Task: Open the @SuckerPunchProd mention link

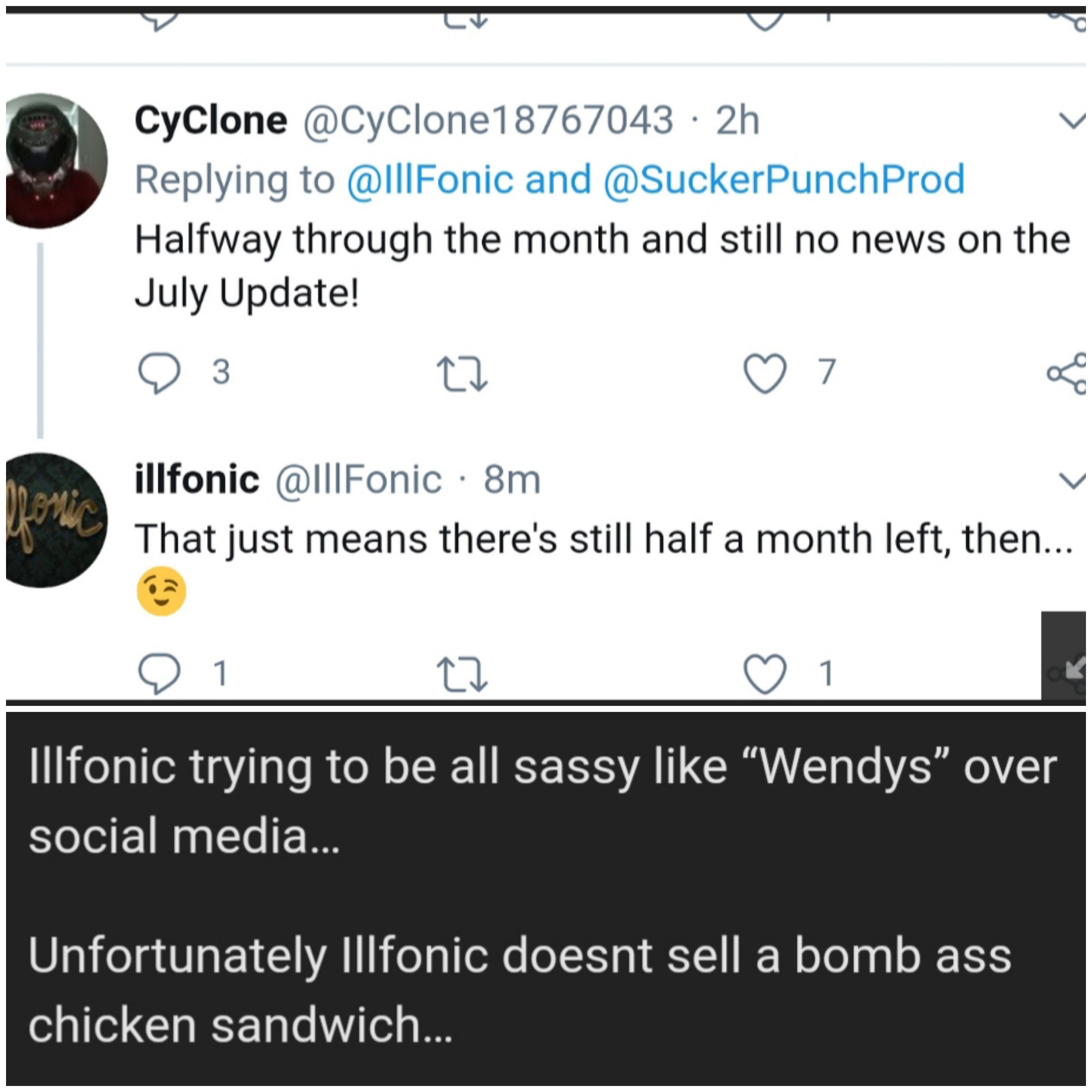Action: pyautogui.click(x=784, y=180)
